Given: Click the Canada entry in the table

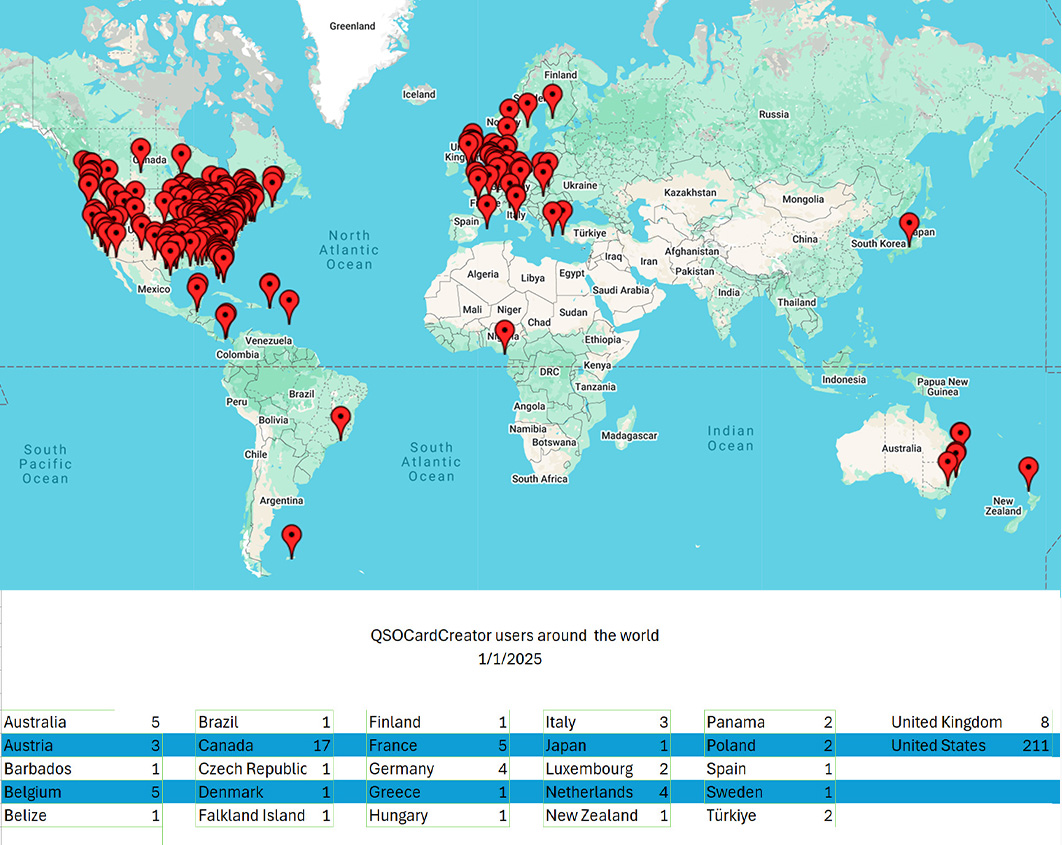Looking at the screenshot, I should pos(225,745).
